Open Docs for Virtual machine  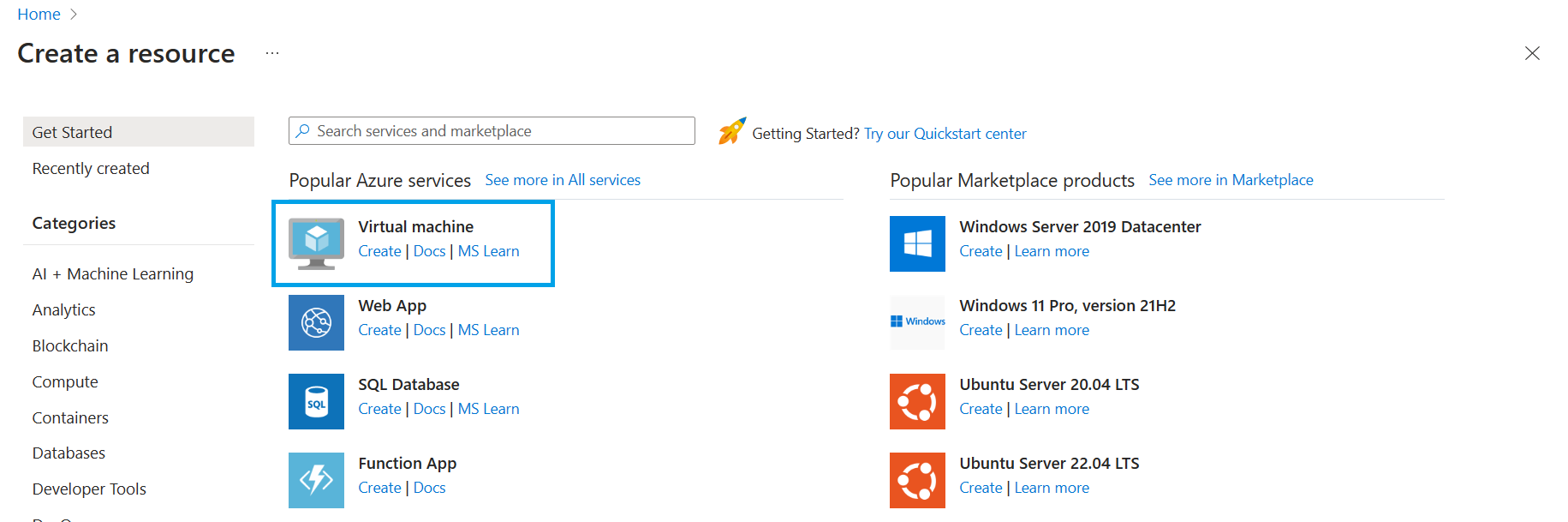pos(429,251)
